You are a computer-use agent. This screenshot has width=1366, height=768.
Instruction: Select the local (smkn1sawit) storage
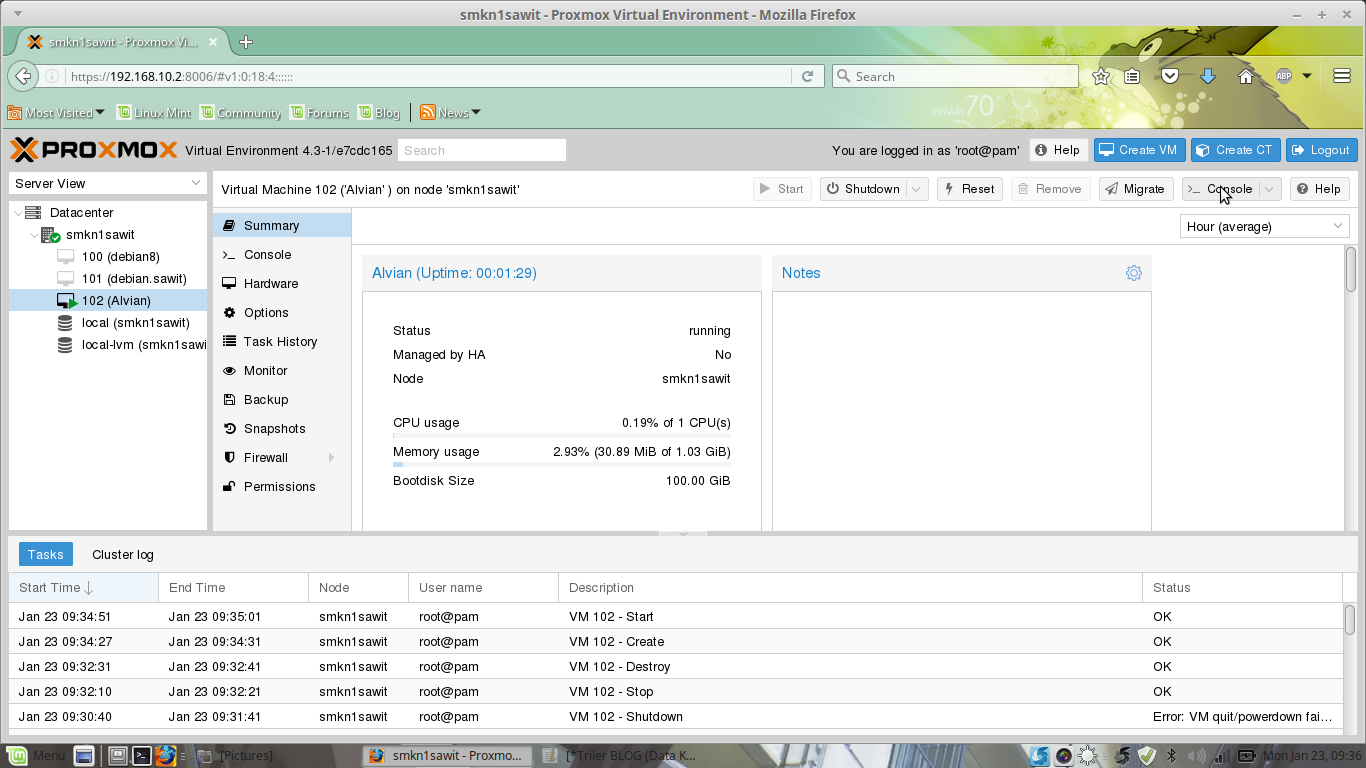pos(108,323)
